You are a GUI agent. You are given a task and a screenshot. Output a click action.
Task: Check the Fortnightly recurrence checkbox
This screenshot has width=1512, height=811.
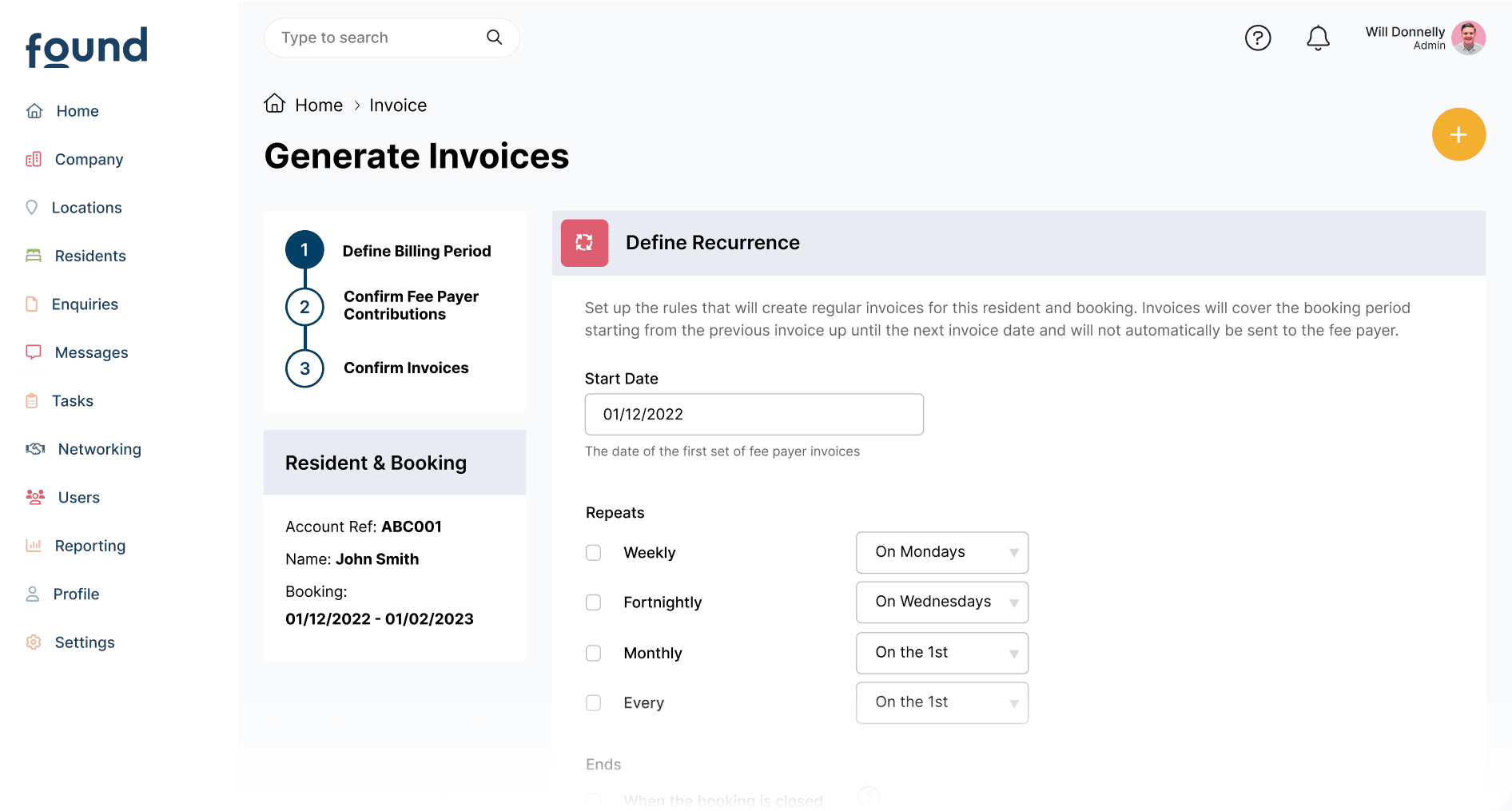point(593,602)
